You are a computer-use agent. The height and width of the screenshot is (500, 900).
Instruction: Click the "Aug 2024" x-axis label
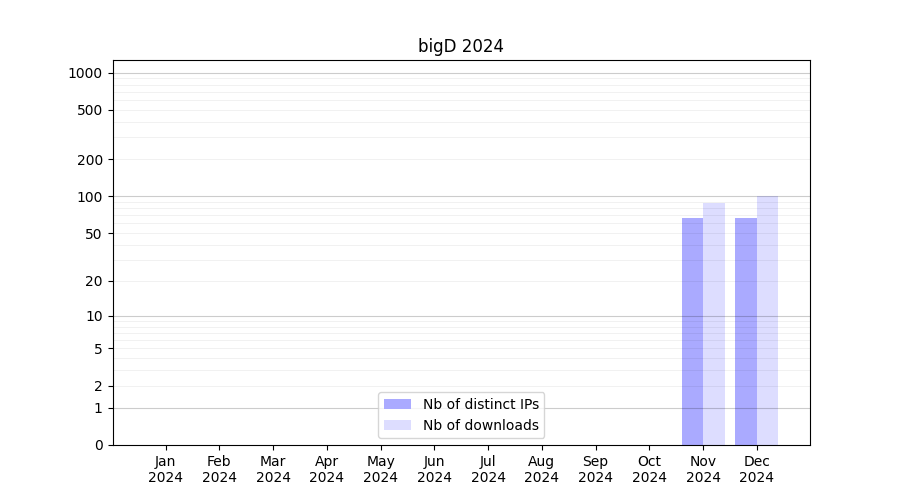point(542,469)
